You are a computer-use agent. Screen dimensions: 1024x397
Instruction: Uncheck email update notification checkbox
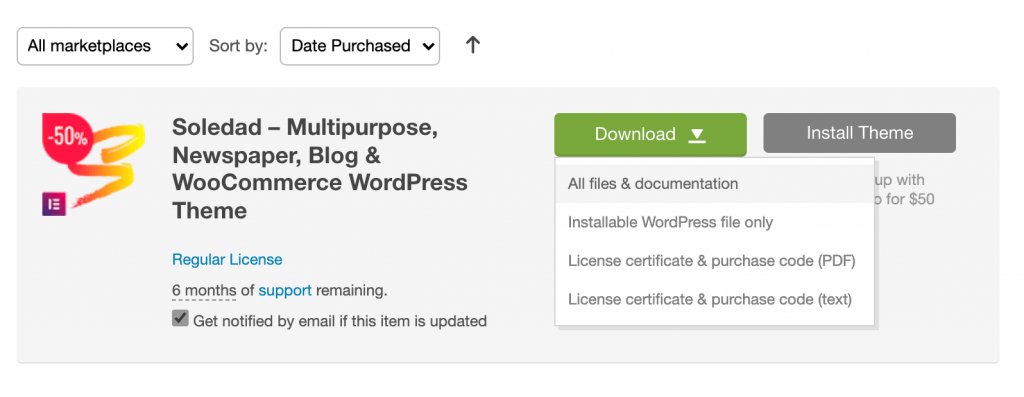[180, 319]
